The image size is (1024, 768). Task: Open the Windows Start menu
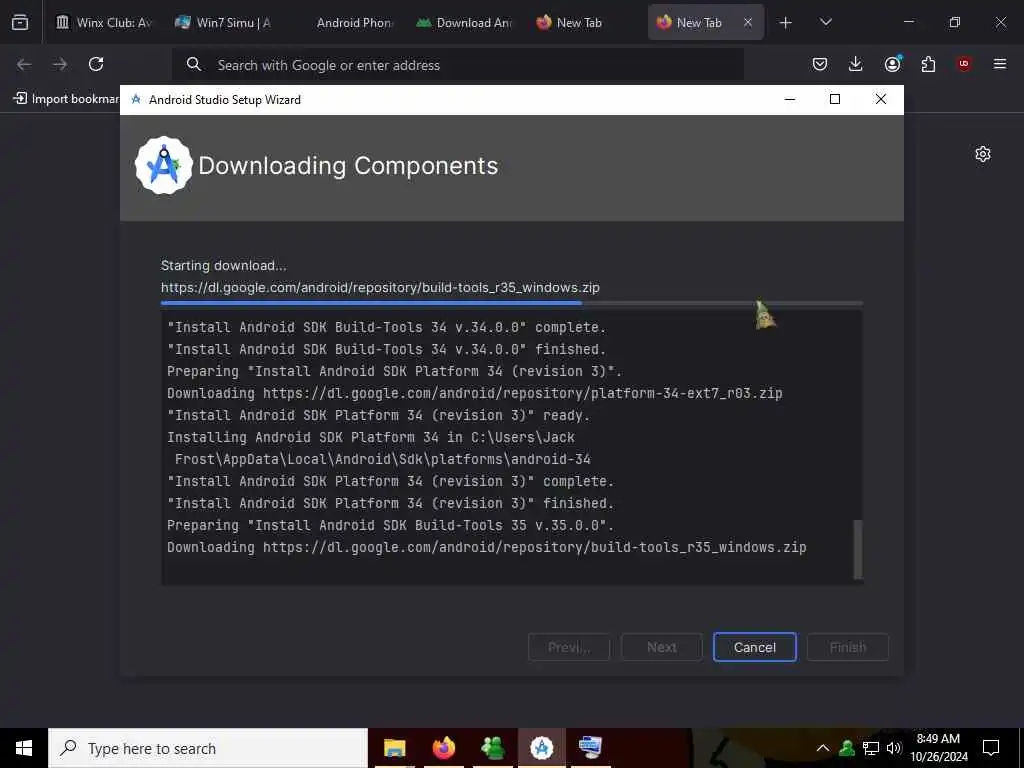tap(24, 748)
